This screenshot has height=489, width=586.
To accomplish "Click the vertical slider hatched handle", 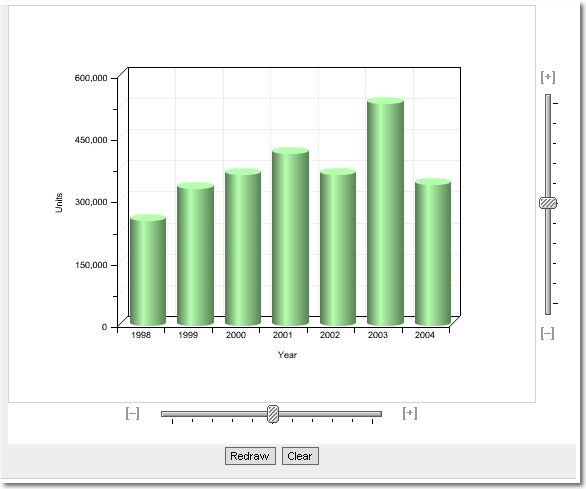I will click(548, 203).
